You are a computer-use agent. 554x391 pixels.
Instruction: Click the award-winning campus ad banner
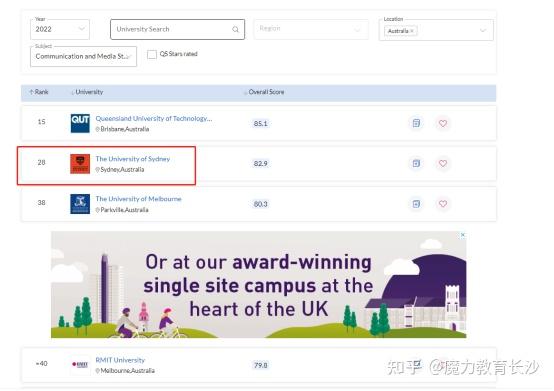pyautogui.click(x=259, y=285)
